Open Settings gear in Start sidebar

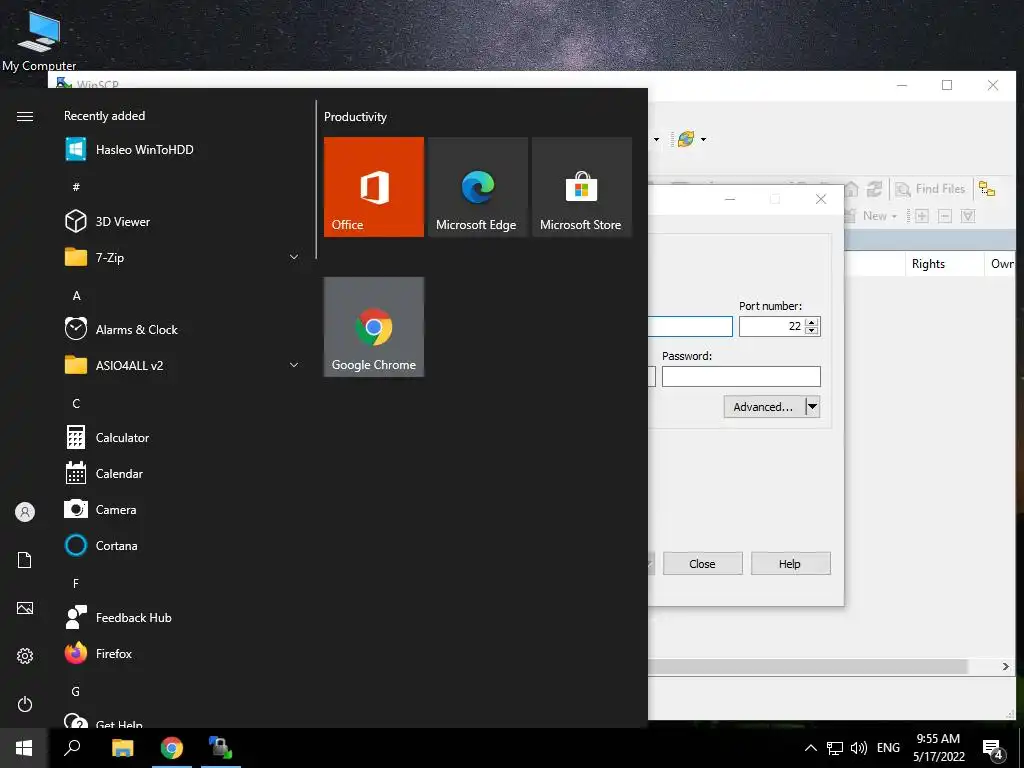(25, 656)
